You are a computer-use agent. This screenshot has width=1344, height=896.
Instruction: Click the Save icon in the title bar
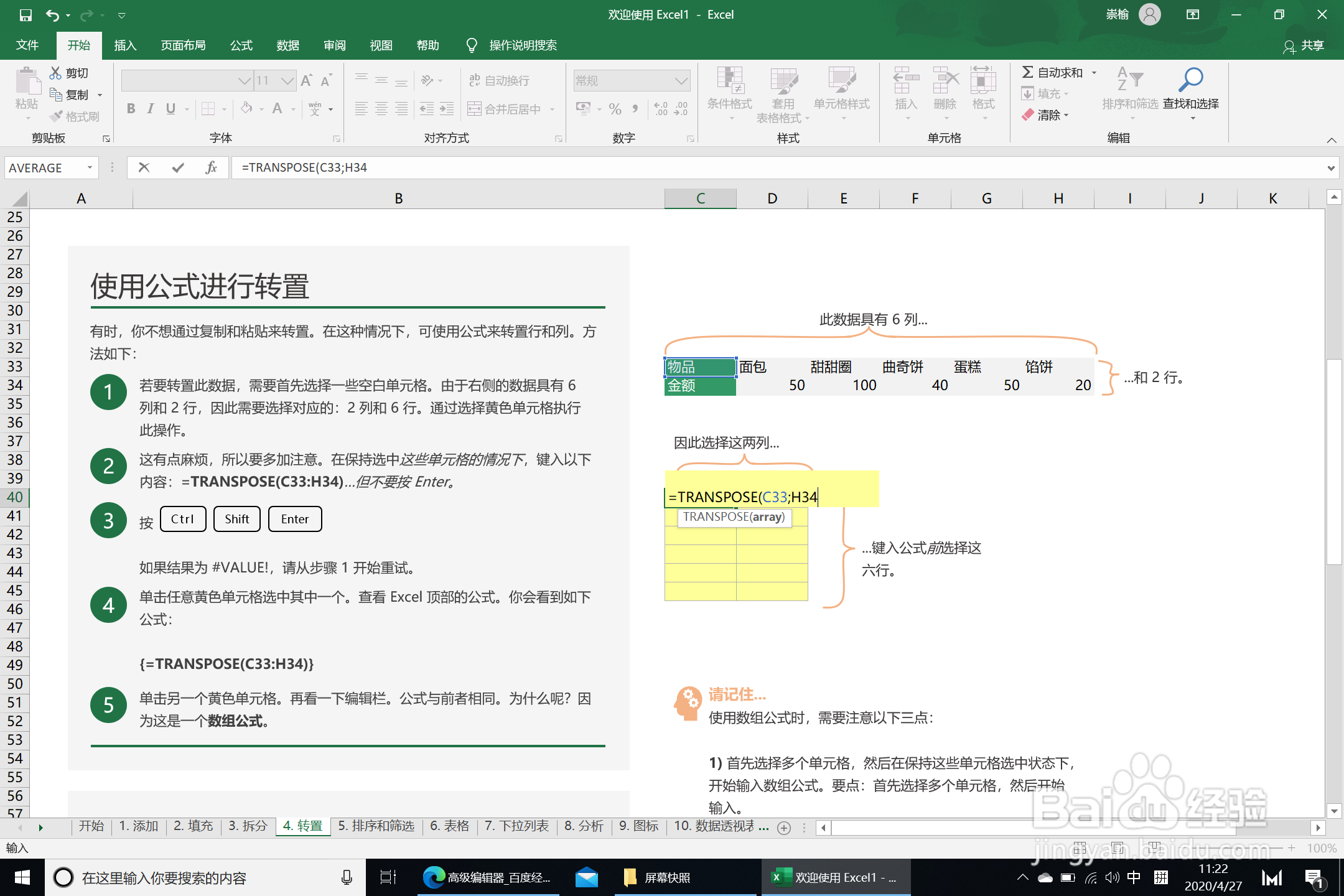pos(26,15)
